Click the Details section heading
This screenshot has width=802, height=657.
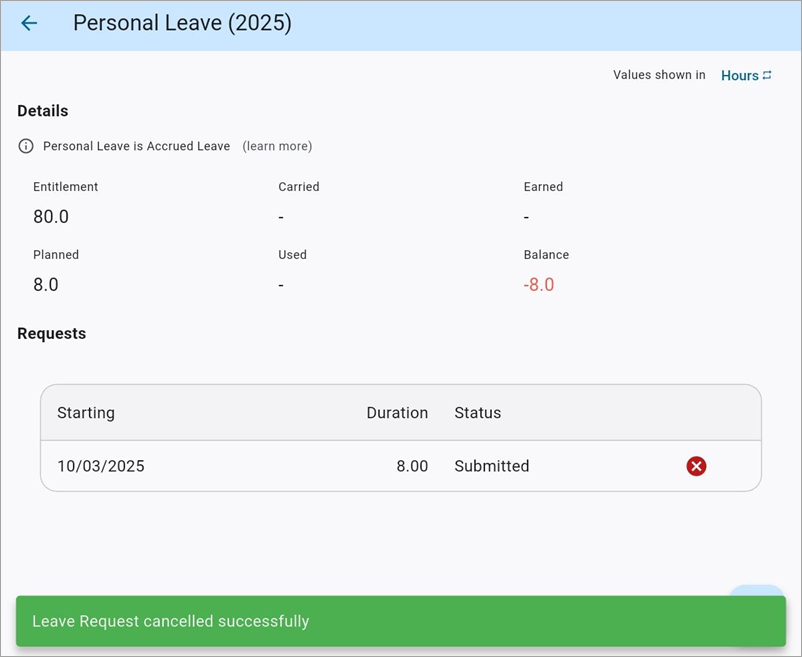point(43,111)
